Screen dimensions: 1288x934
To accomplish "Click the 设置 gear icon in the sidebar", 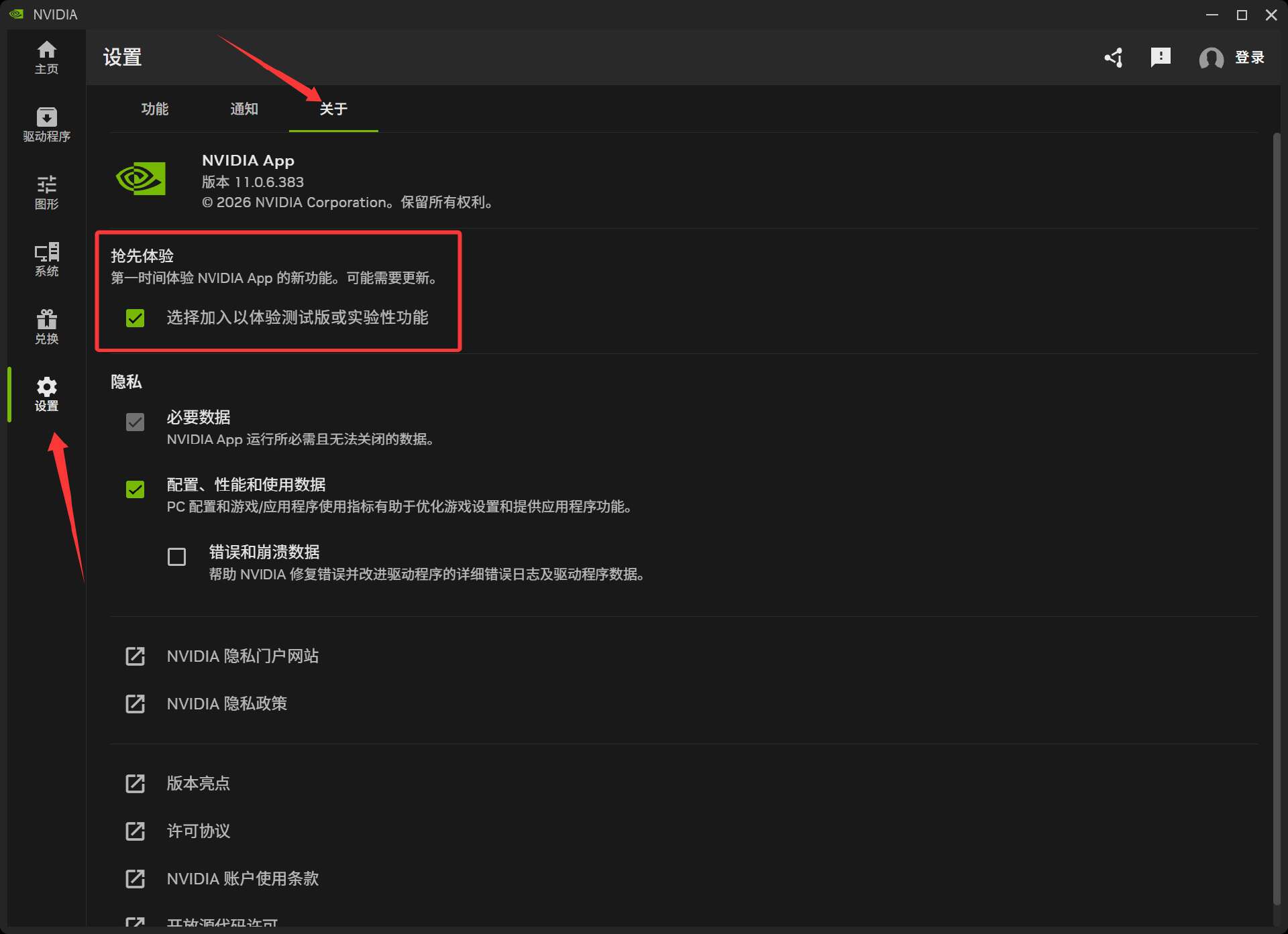I will [x=46, y=394].
